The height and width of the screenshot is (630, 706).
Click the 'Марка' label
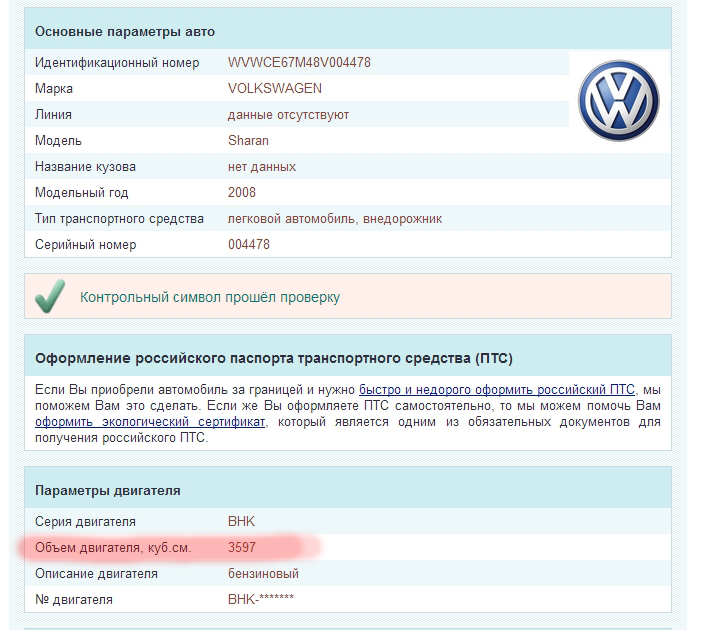point(54,88)
